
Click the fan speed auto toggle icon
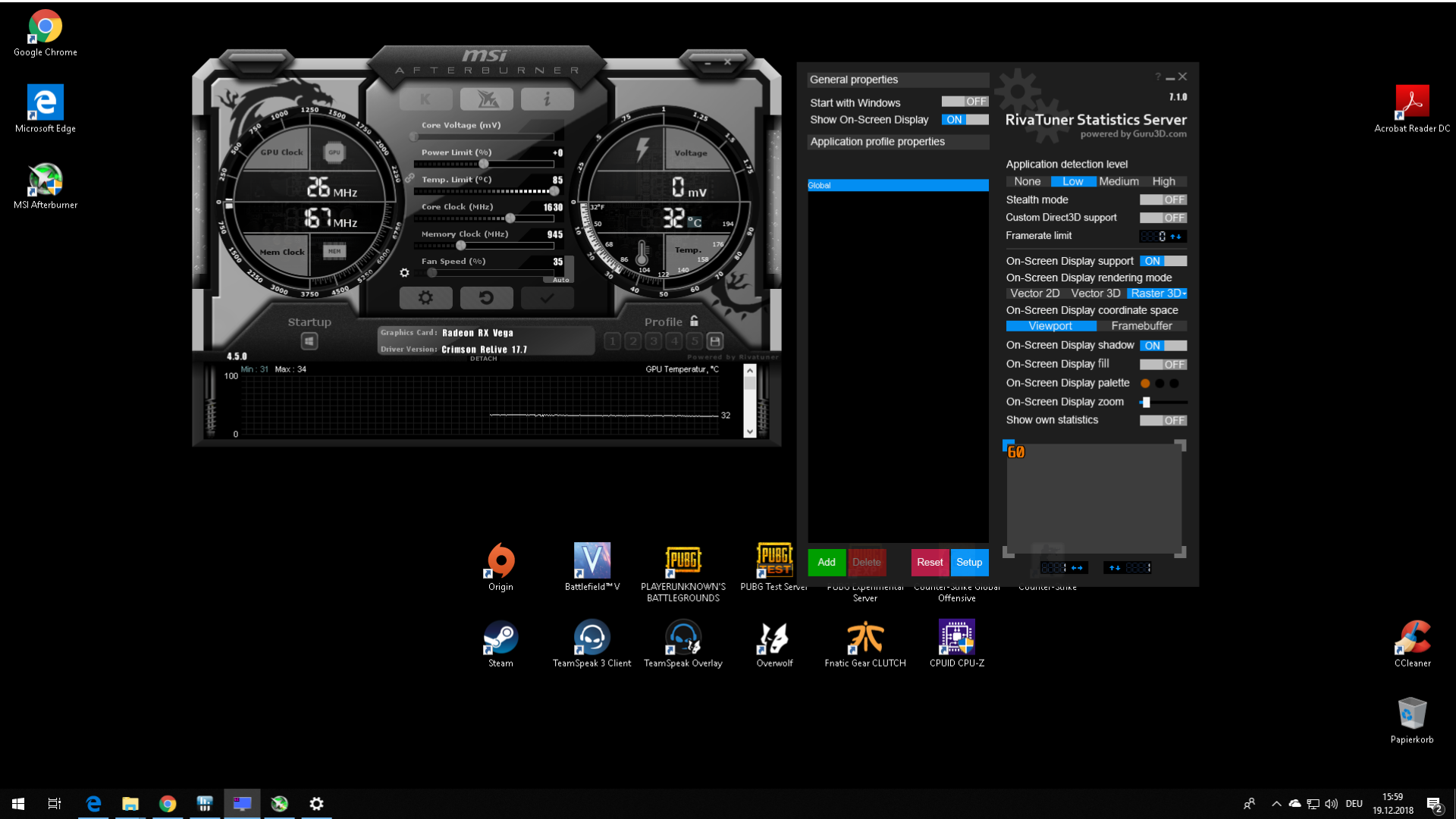coord(561,279)
